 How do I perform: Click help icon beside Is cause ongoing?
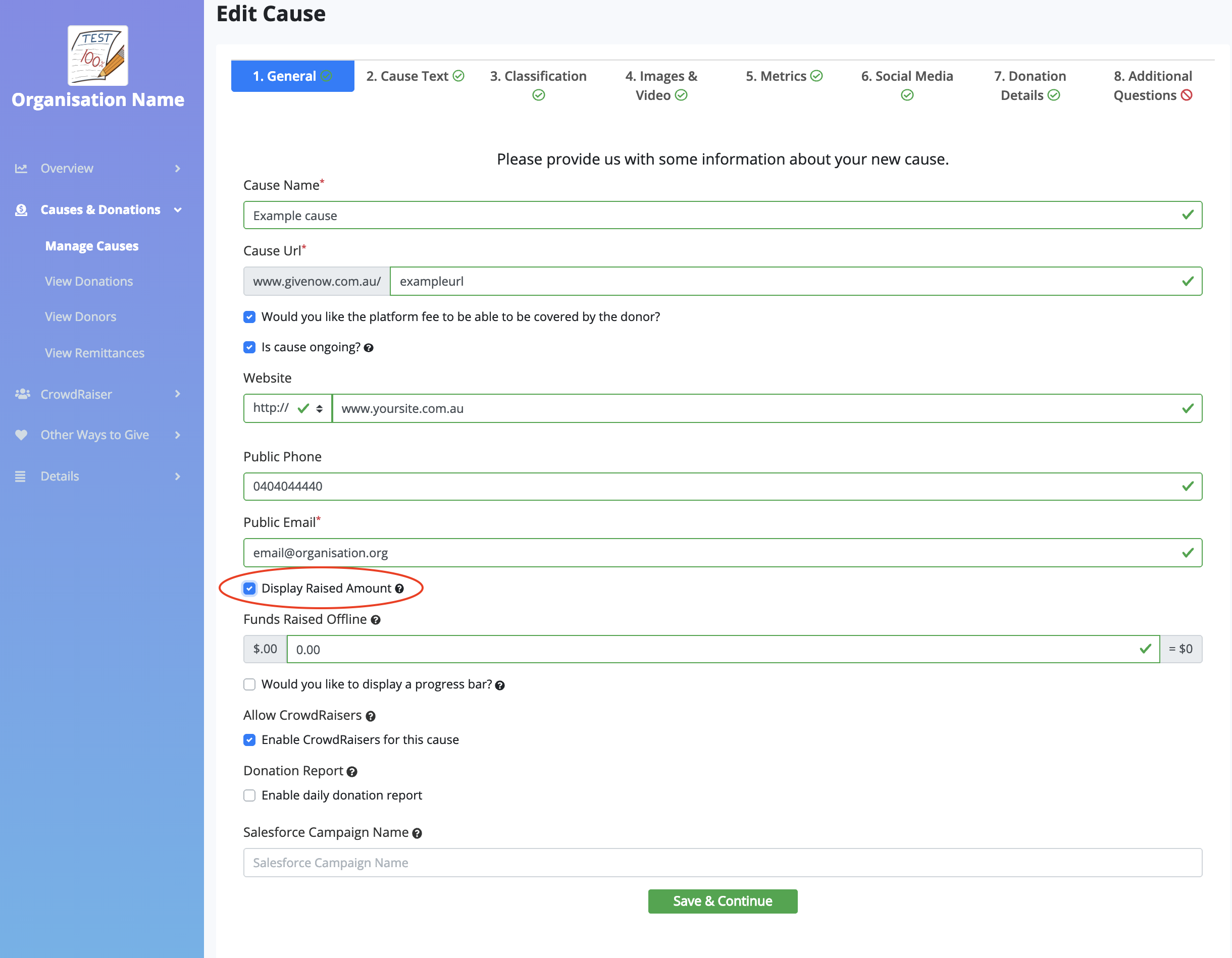[x=369, y=348]
